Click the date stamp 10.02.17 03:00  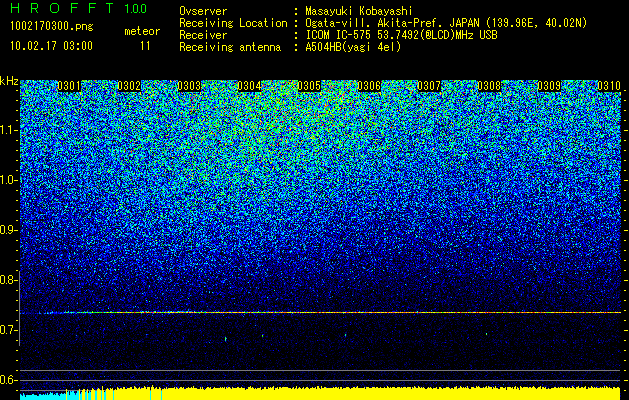pyautogui.click(x=51, y=45)
